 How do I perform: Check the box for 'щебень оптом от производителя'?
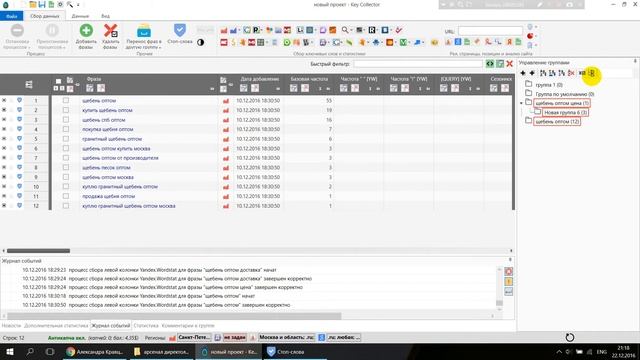tap(66, 158)
